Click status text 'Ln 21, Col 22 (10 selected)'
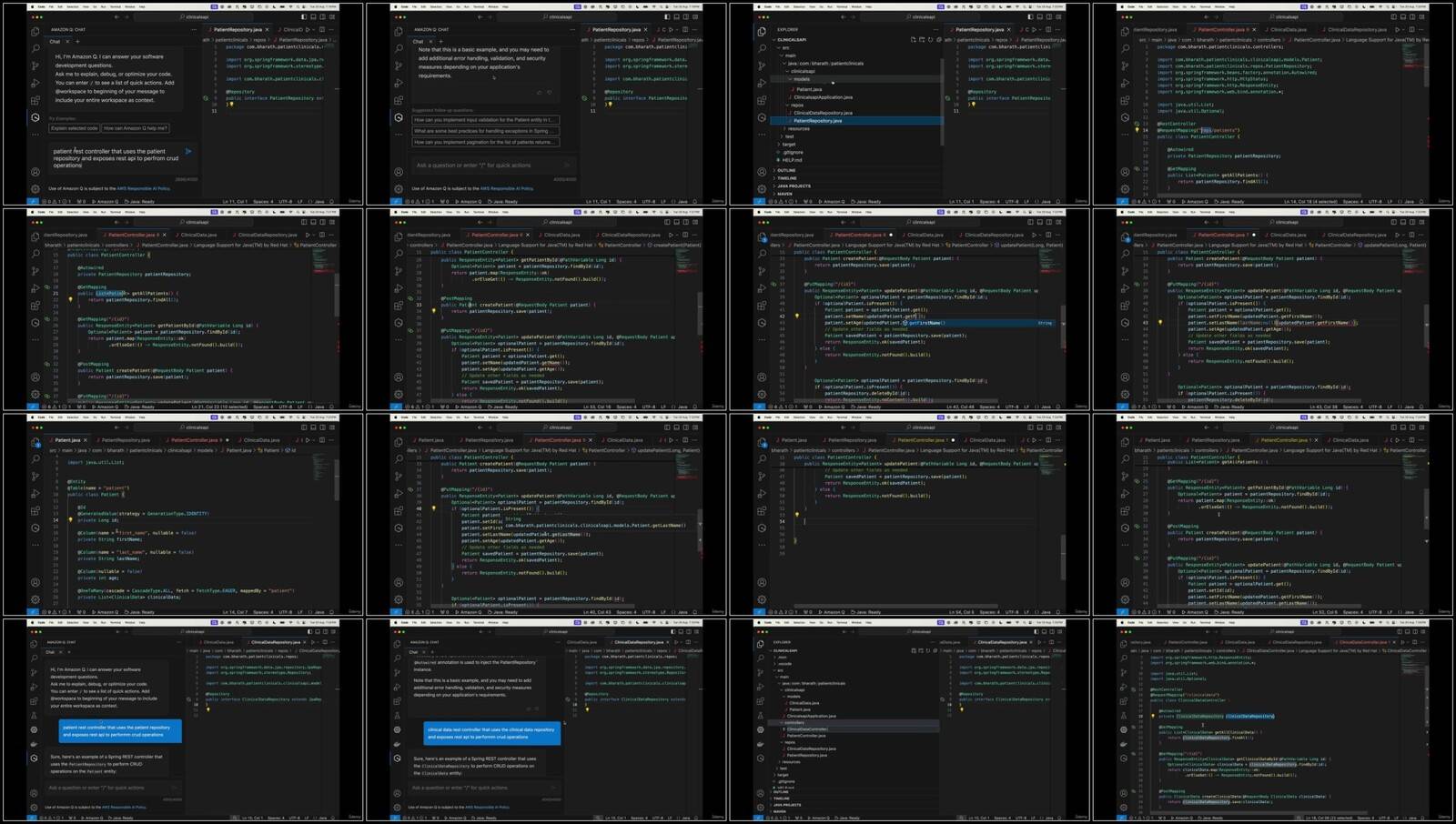Viewport: 1456px width, 824px height. [220, 407]
